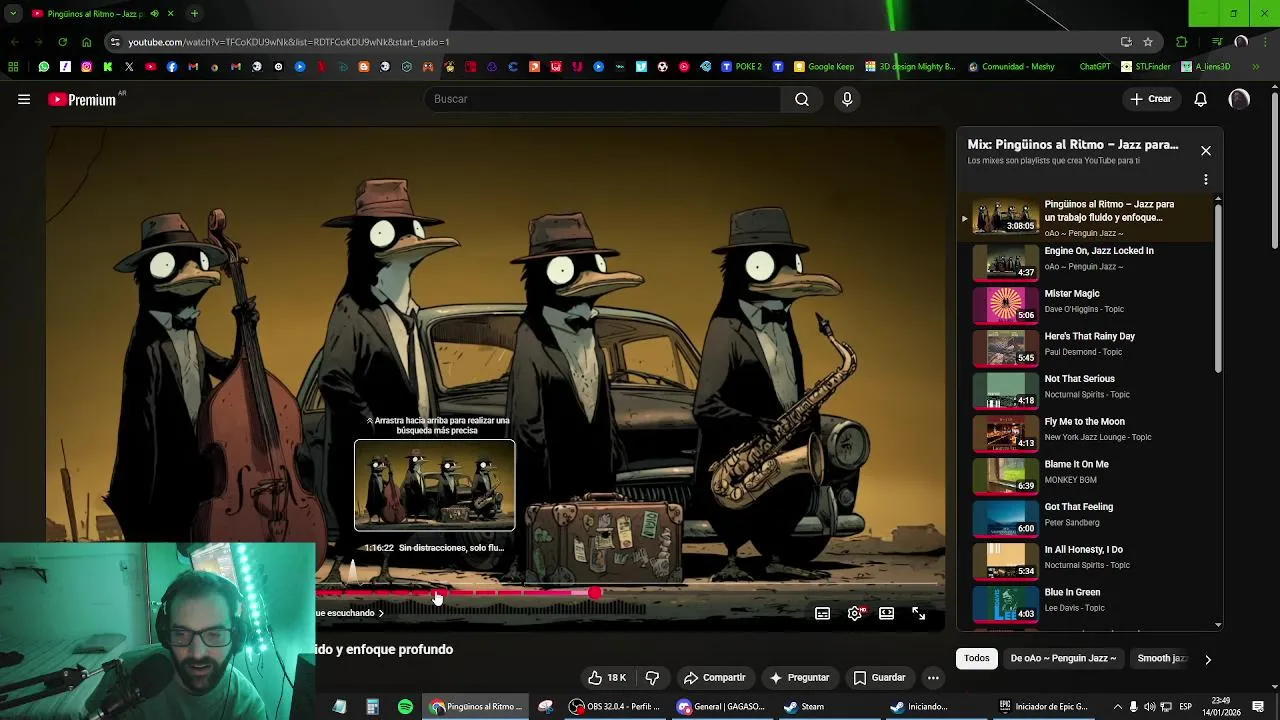1280x720 pixels.
Task: Dislike the video with thumbs down
Action: 652,678
